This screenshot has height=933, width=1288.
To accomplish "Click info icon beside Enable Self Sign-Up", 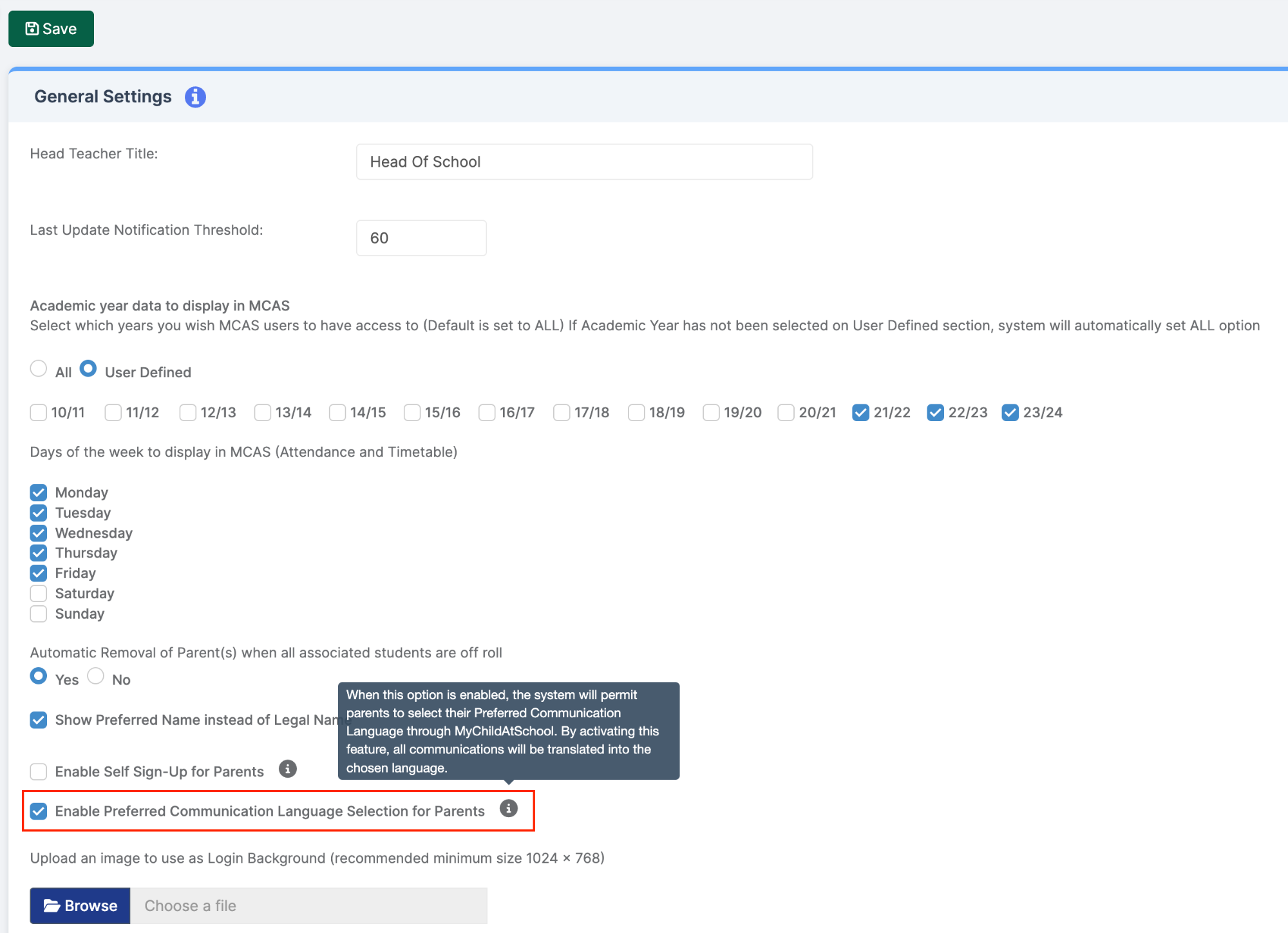I will tap(288, 769).
